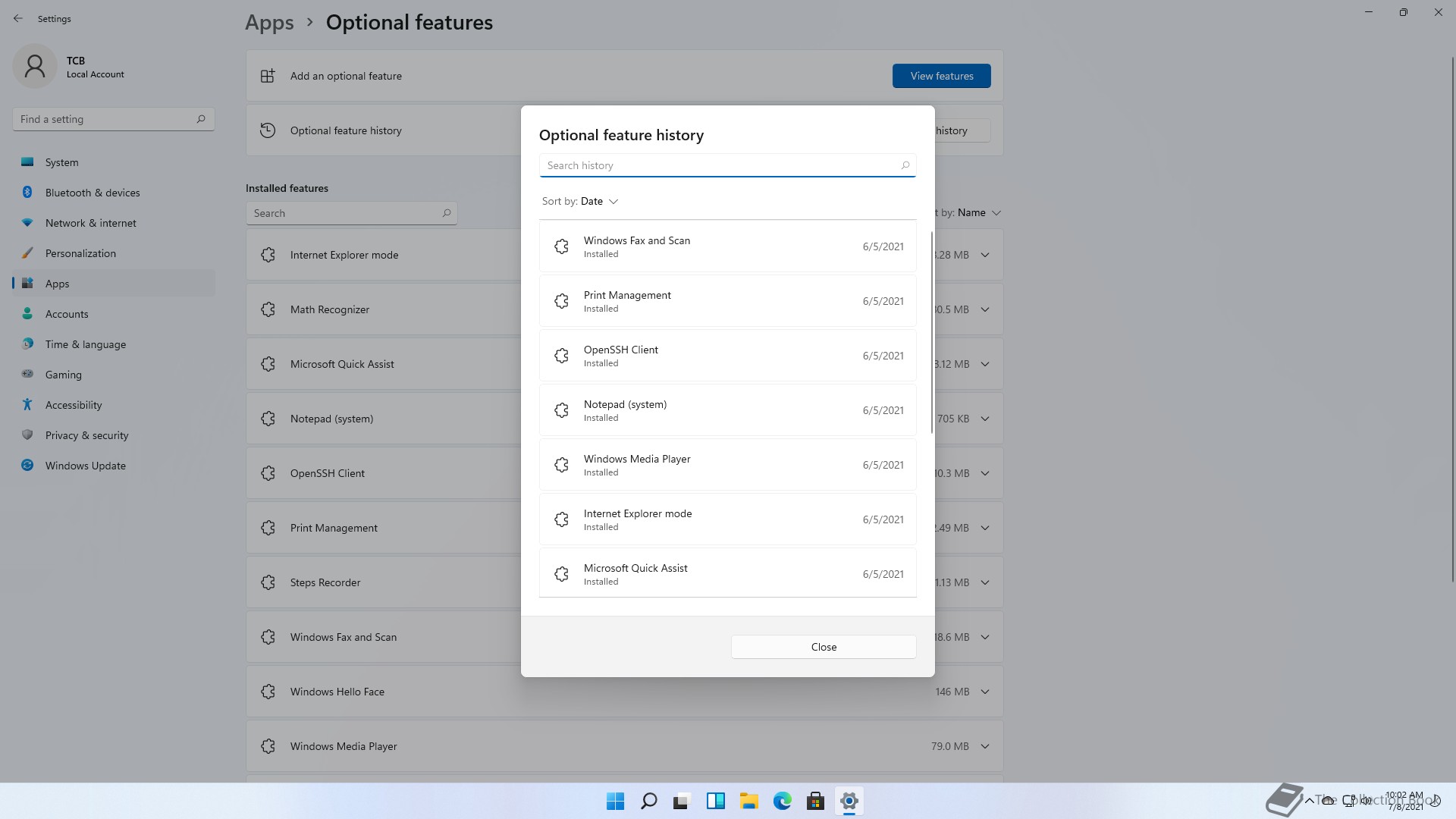The width and height of the screenshot is (1456, 819).
Task: Expand the Windows Media Player installed feature
Action: 985,746
